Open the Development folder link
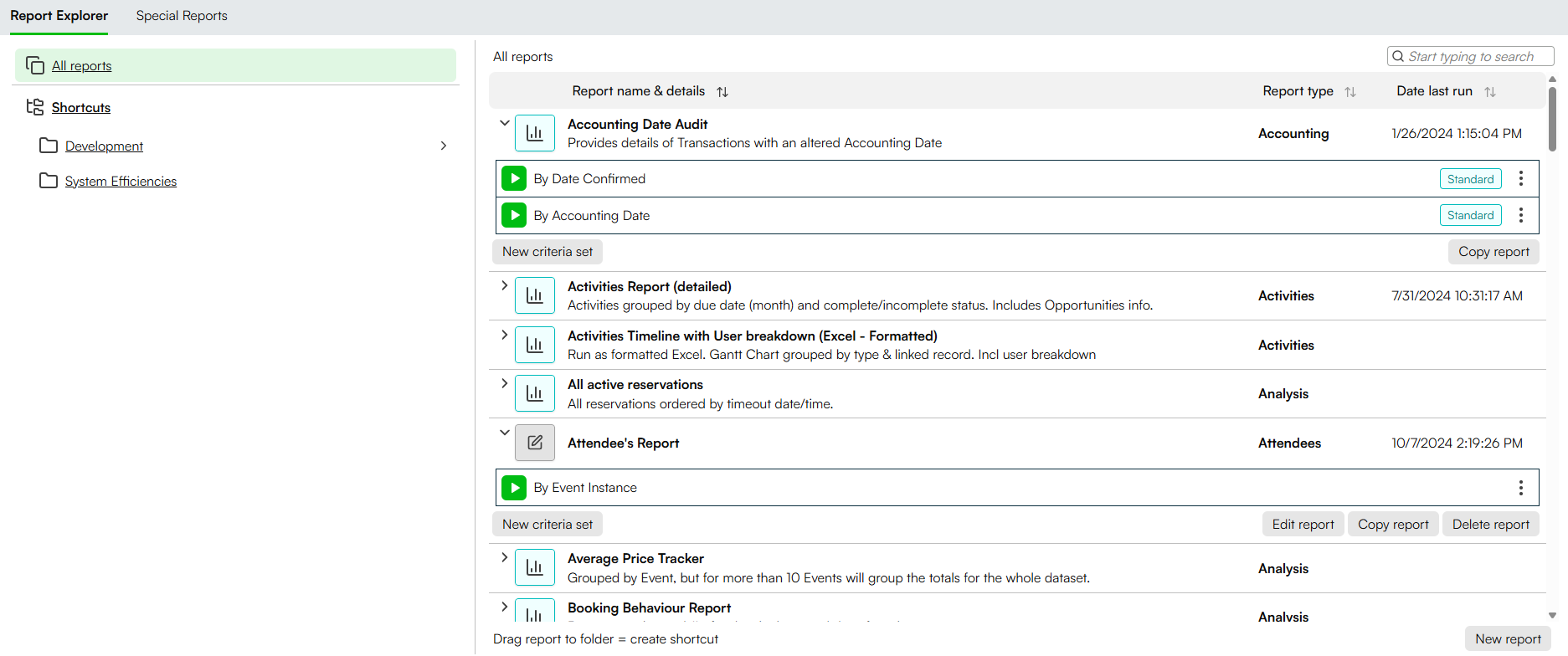 point(104,146)
